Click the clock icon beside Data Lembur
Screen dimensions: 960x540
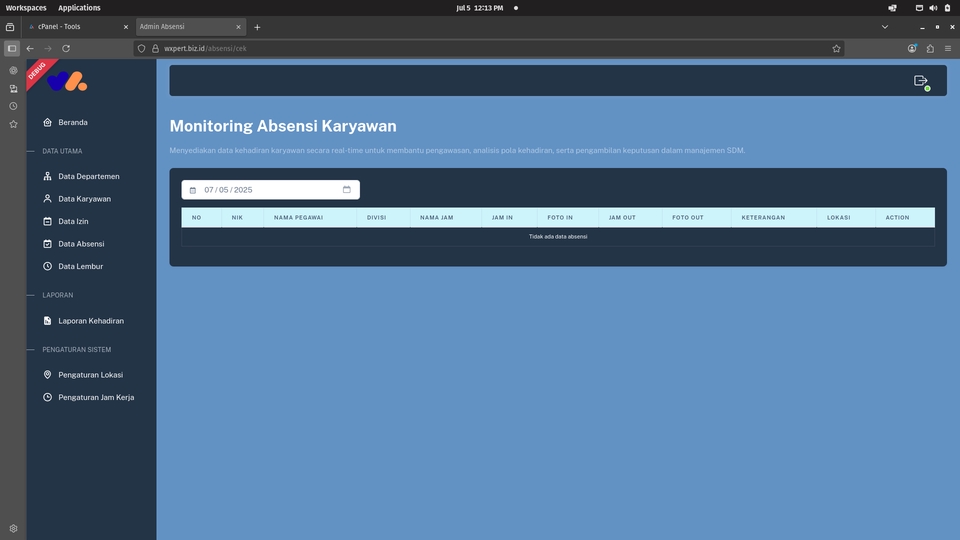tap(47, 266)
